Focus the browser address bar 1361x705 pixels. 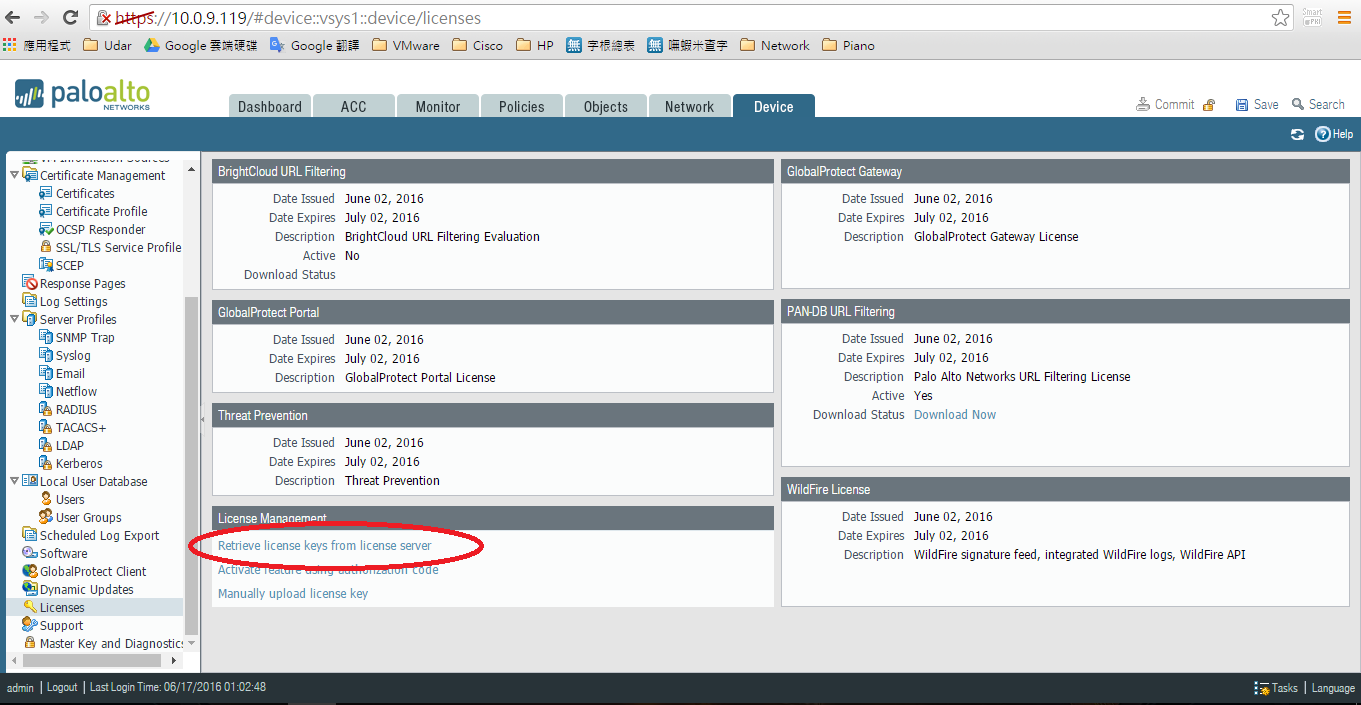point(690,18)
